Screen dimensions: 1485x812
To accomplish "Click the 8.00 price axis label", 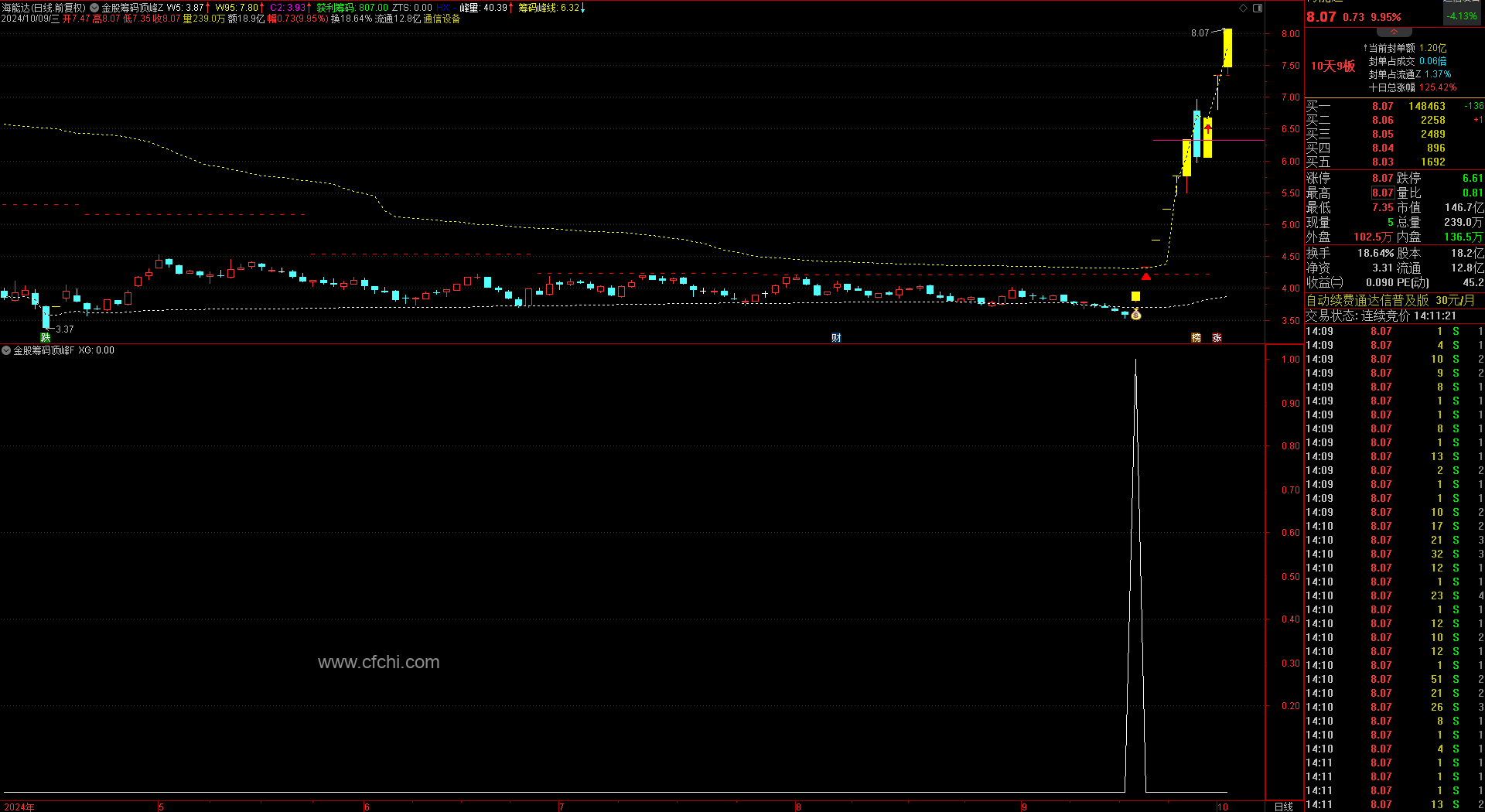I will tap(1290, 34).
